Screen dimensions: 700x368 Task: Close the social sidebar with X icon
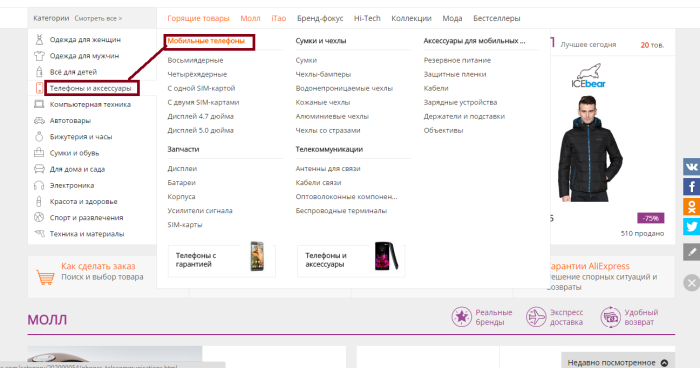tap(692, 283)
